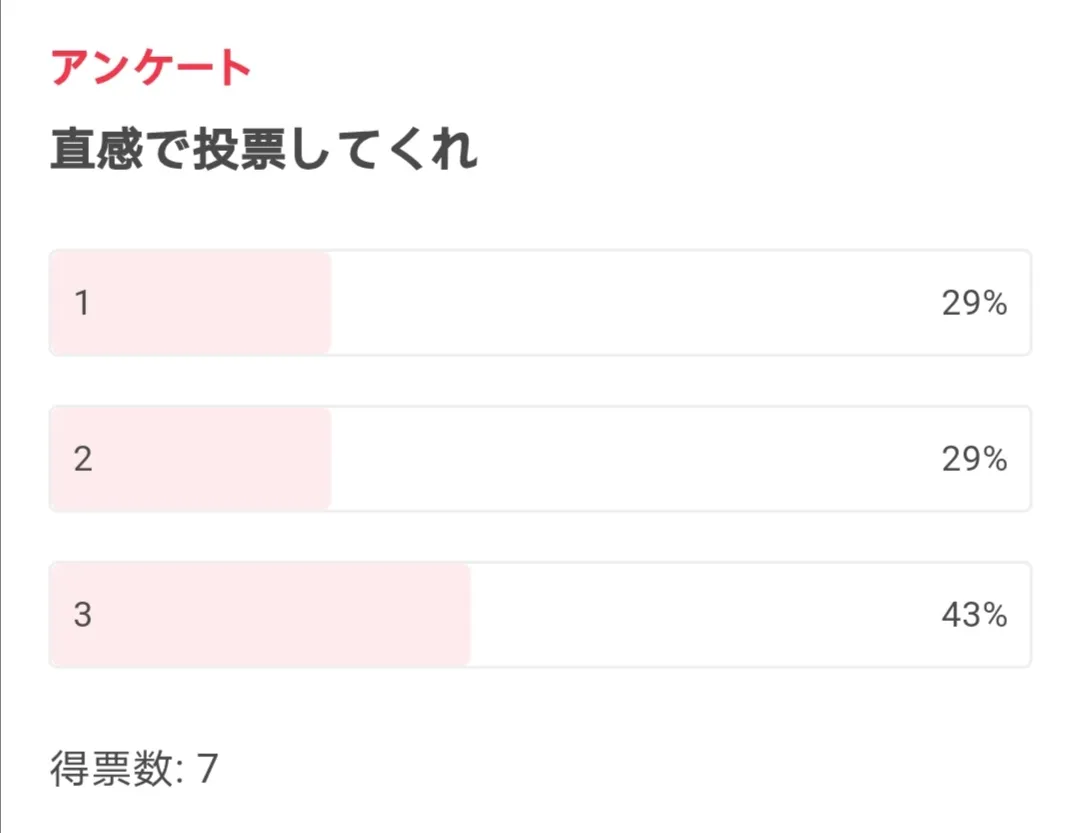
Task: Click the number label "1" in the poll
Action: click(82, 304)
